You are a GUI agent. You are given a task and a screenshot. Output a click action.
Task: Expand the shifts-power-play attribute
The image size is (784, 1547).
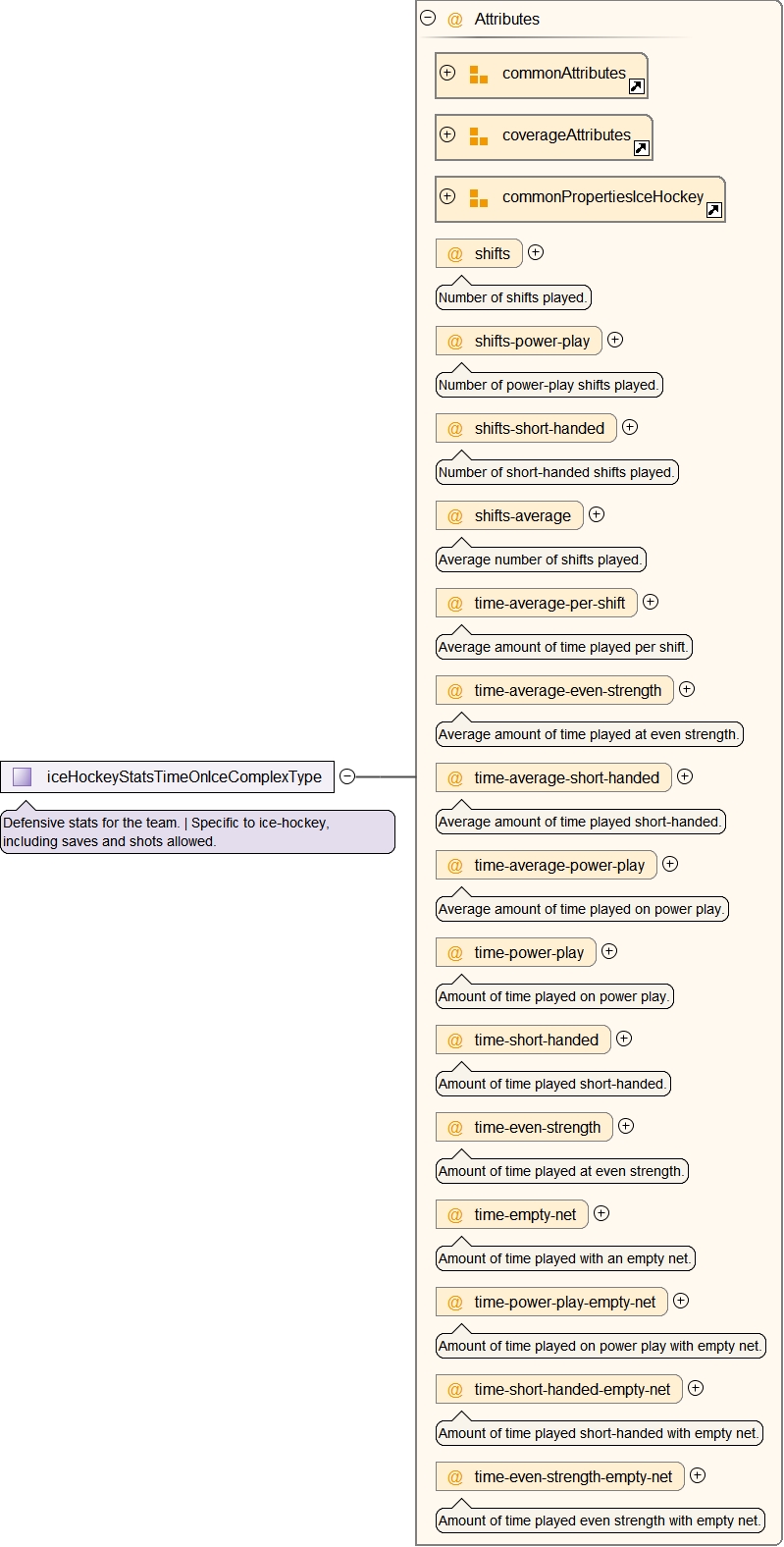615,340
